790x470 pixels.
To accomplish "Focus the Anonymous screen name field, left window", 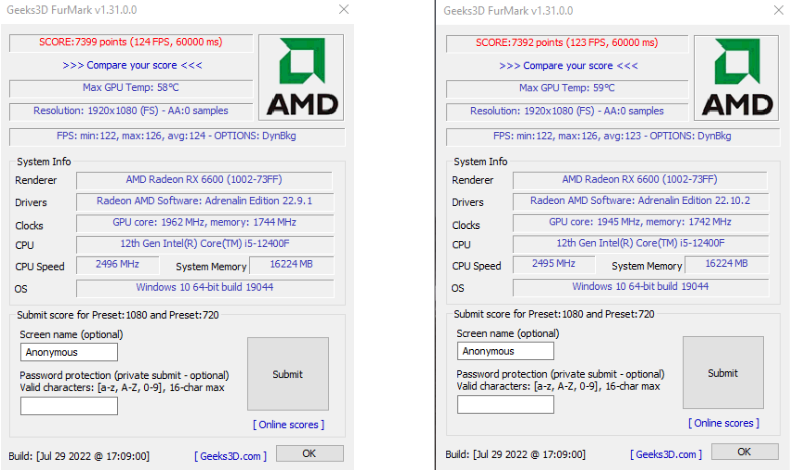I will tap(69, 352).
